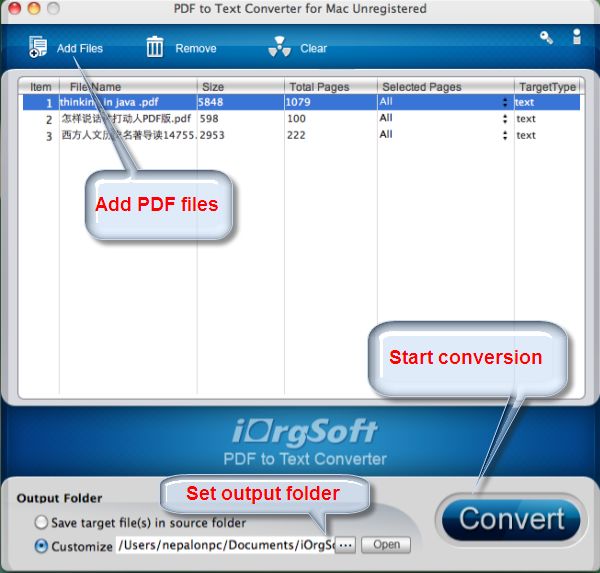600x573 pixels.
Task: Click size value 2953
Action: (212, 135)
